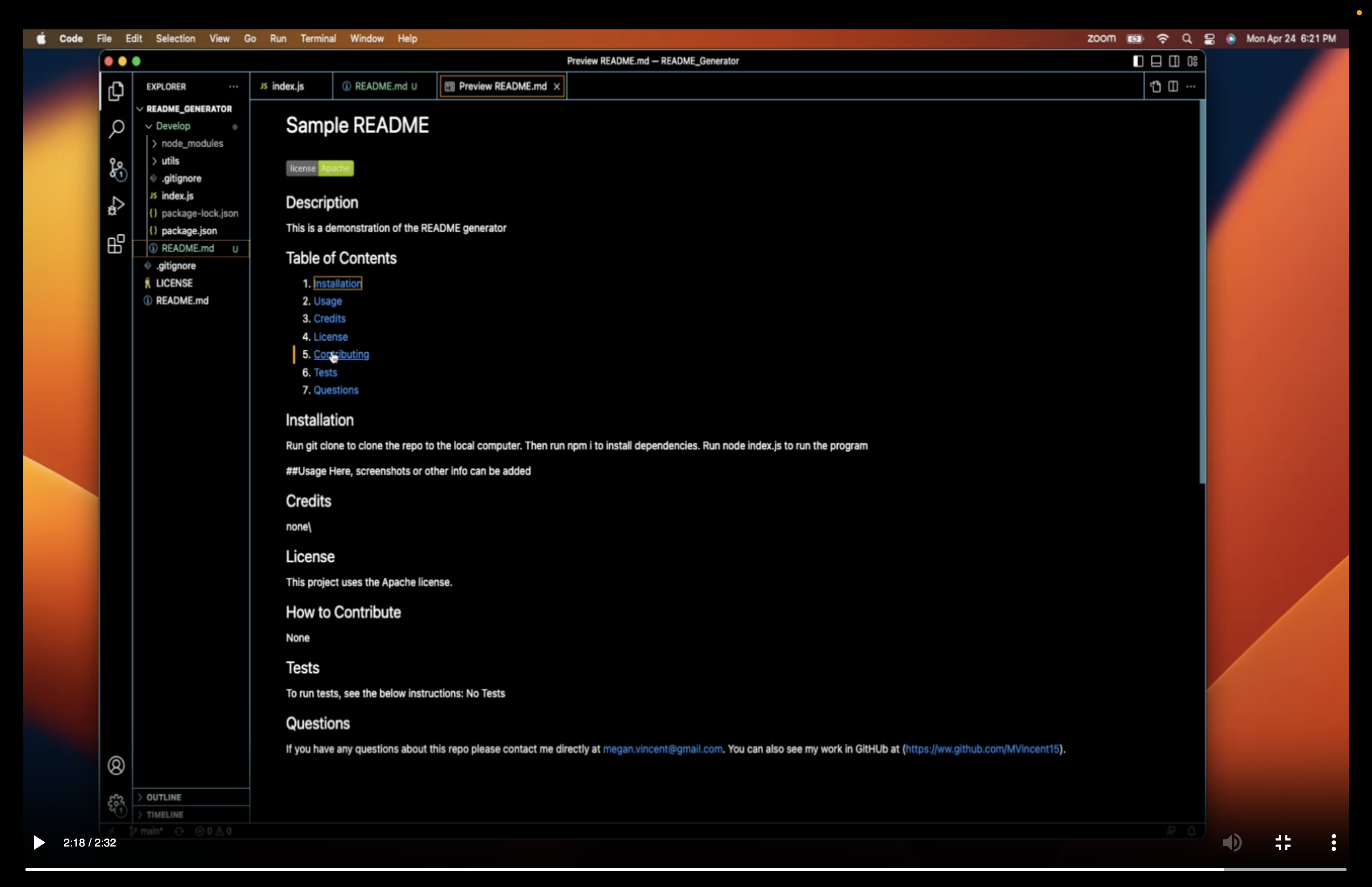Toggle the secondary sidebar visibility

tap(1174, 61)
